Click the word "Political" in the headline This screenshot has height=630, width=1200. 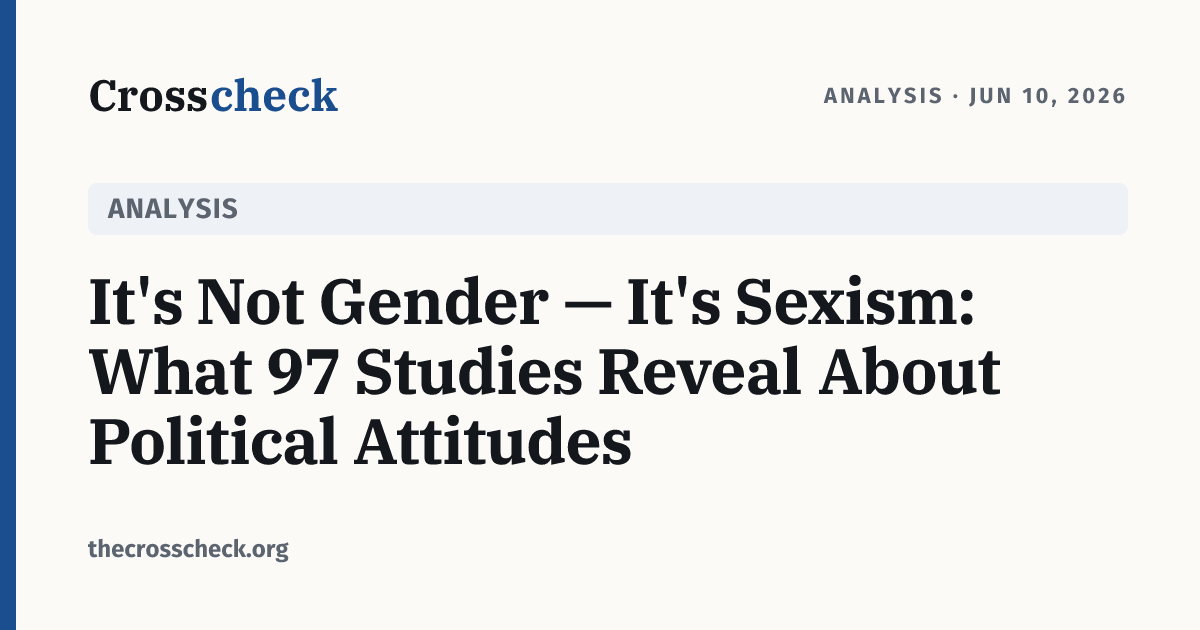coord(212,442)
